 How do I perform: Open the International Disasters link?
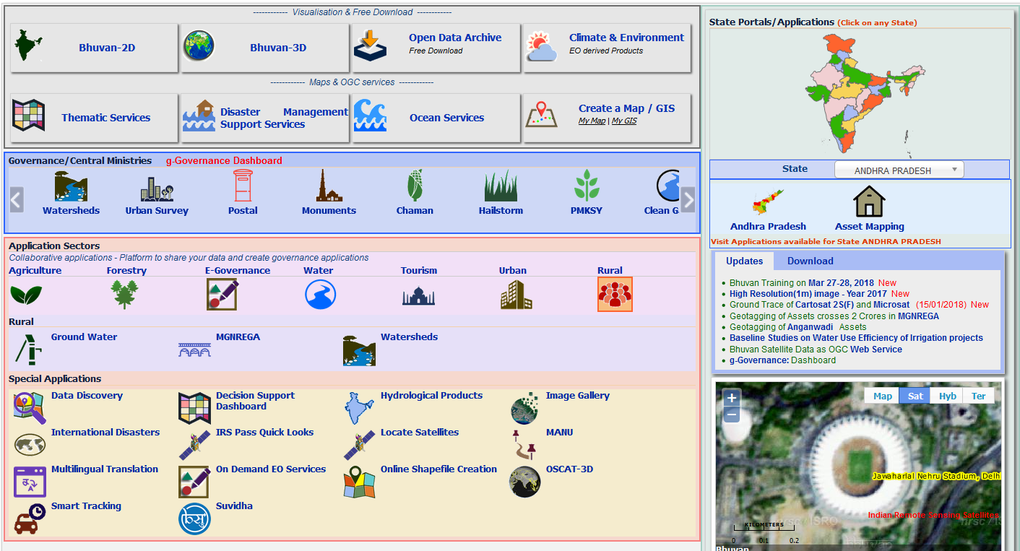tap(105, 432)
